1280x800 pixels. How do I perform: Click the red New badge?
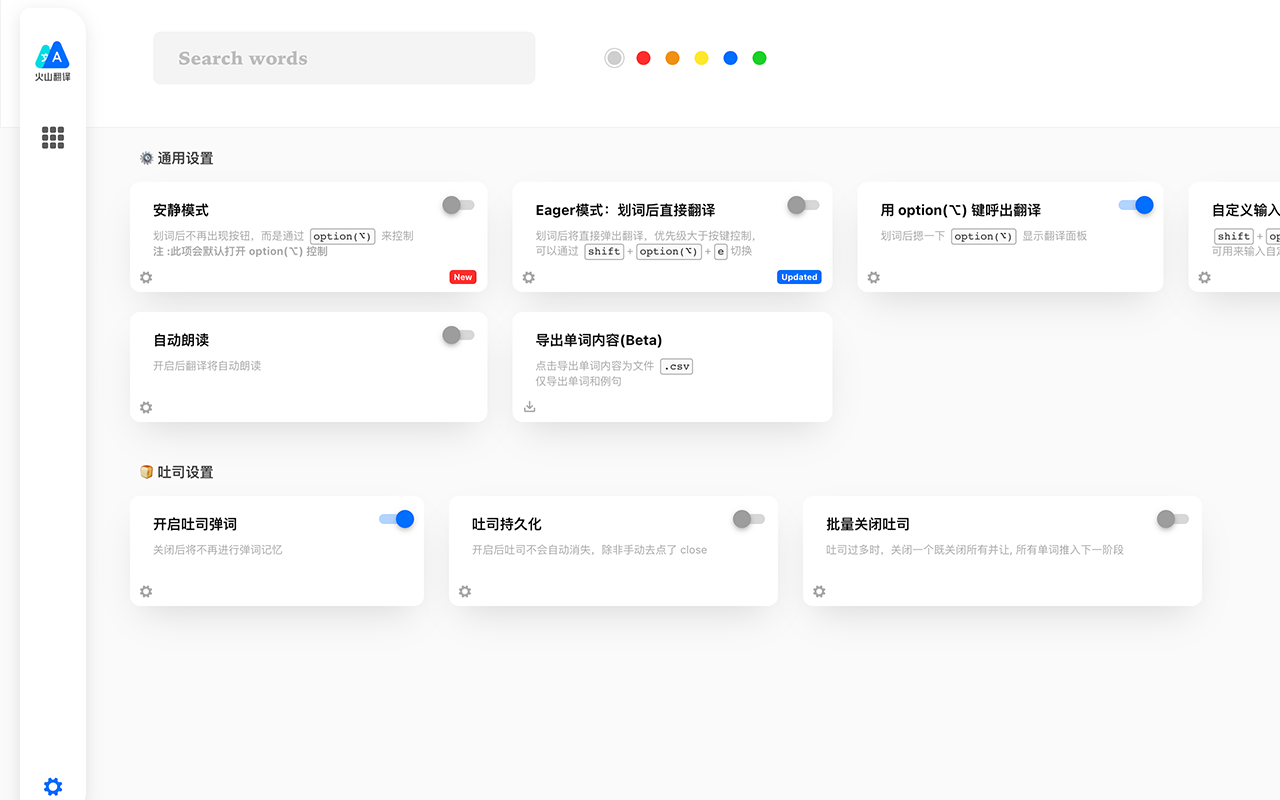(463, 277)
